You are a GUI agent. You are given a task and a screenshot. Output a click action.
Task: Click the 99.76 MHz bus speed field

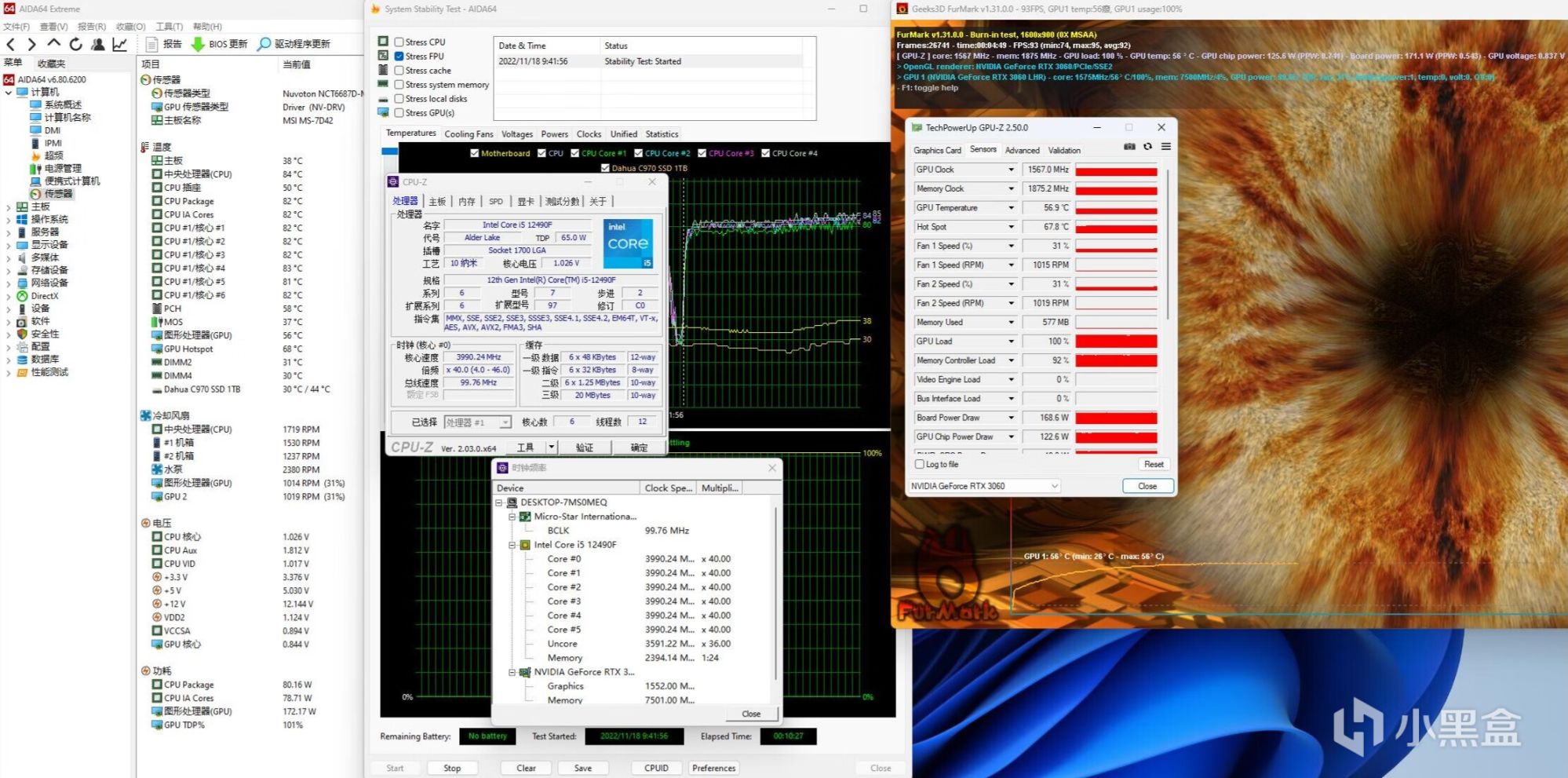coord(479,383)
